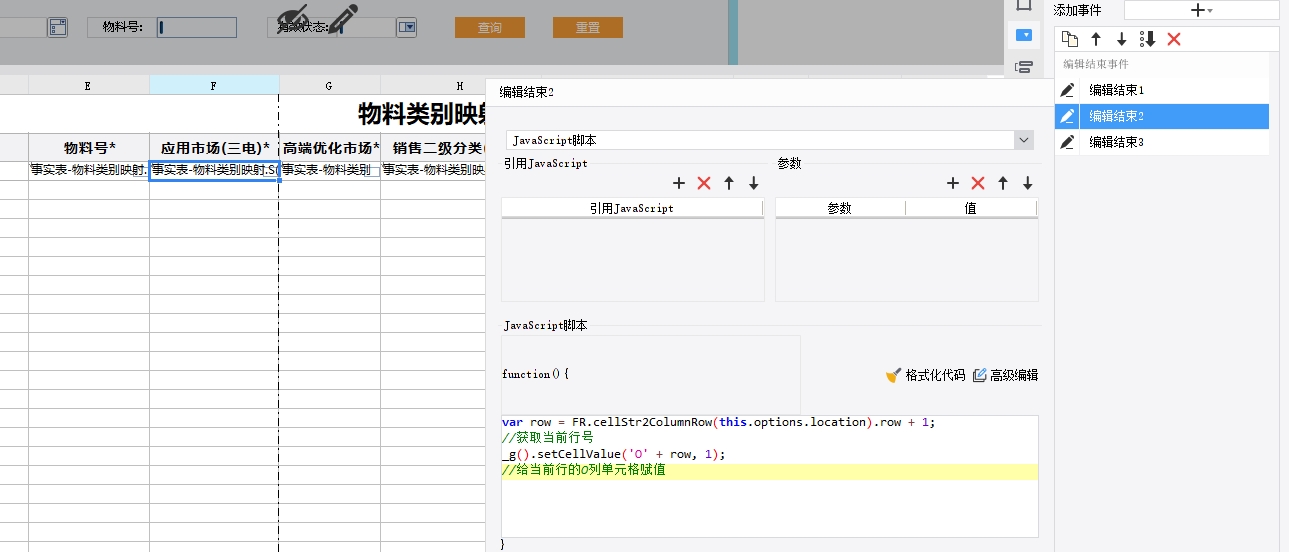Move selected event down in list
Screen dimensions: 1289x552
[x=1122, y=39]
